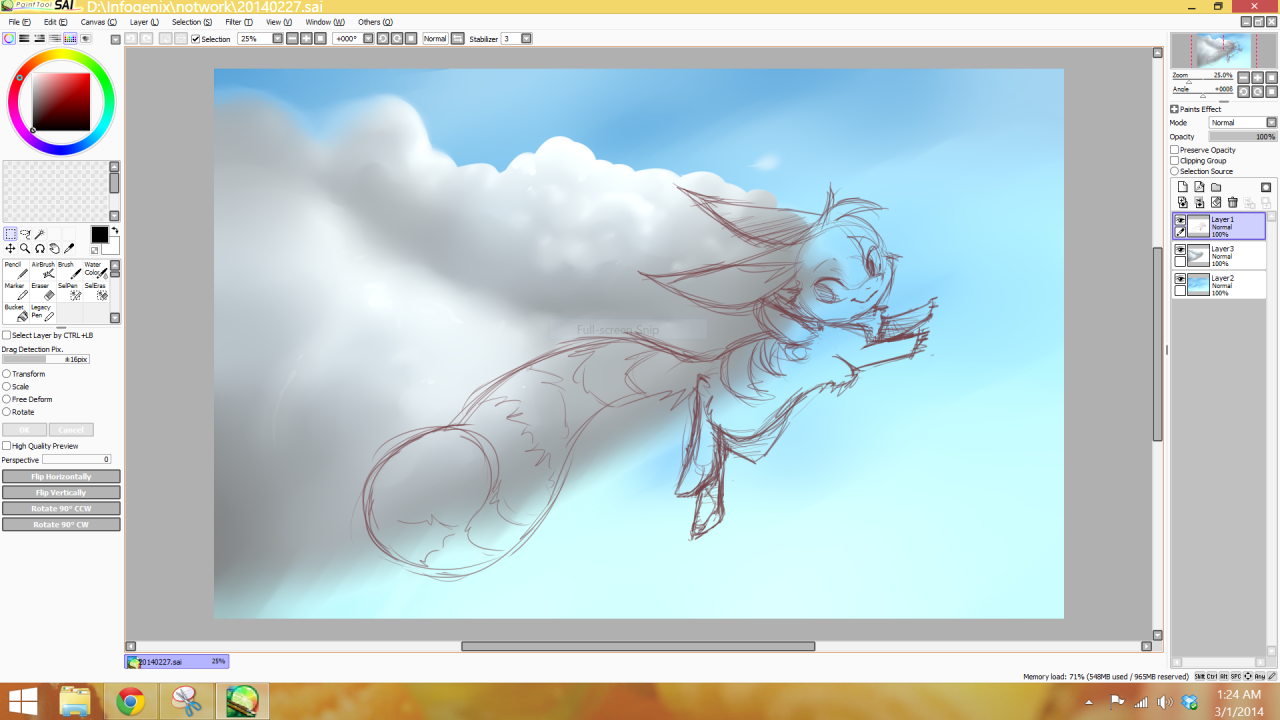This screenshot has width=1280, height=720.
Task: Choose the Brush tool
Action: 69,270
